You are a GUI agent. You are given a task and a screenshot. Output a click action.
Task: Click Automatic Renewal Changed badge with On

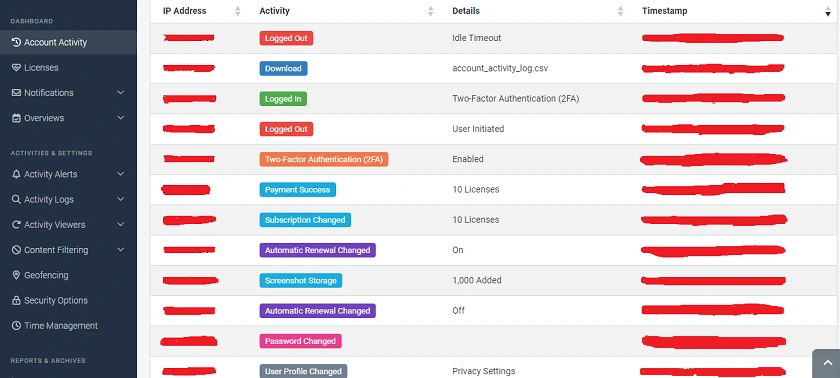(317, 250)
